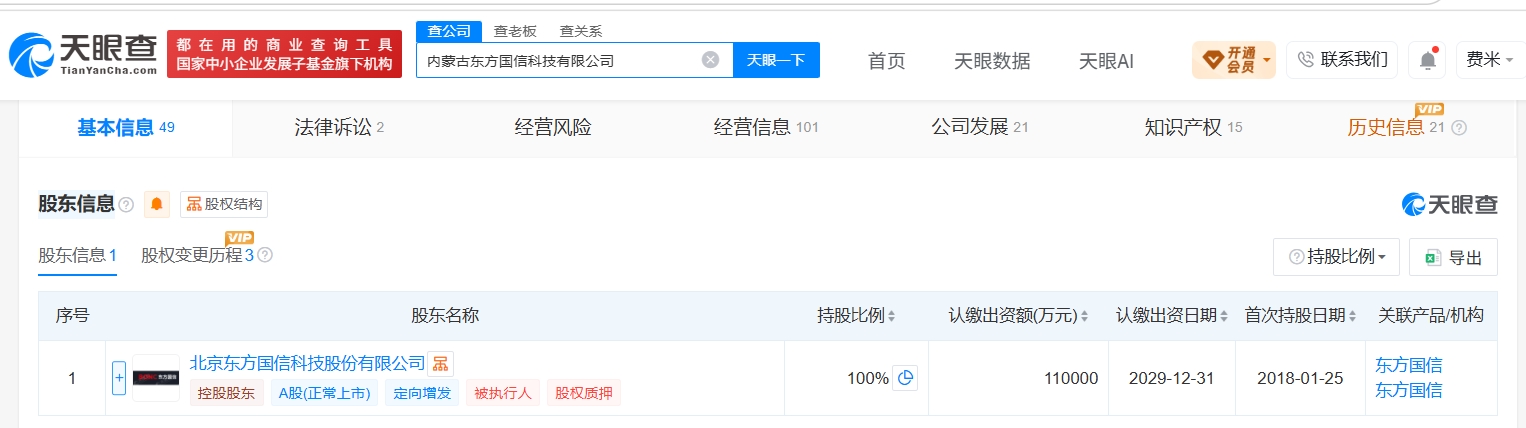Image resolution: width=1526 pixels, height=428 pixels.
Task: Switch to 查老板 search tab
Action: click(x=515, y=31)
